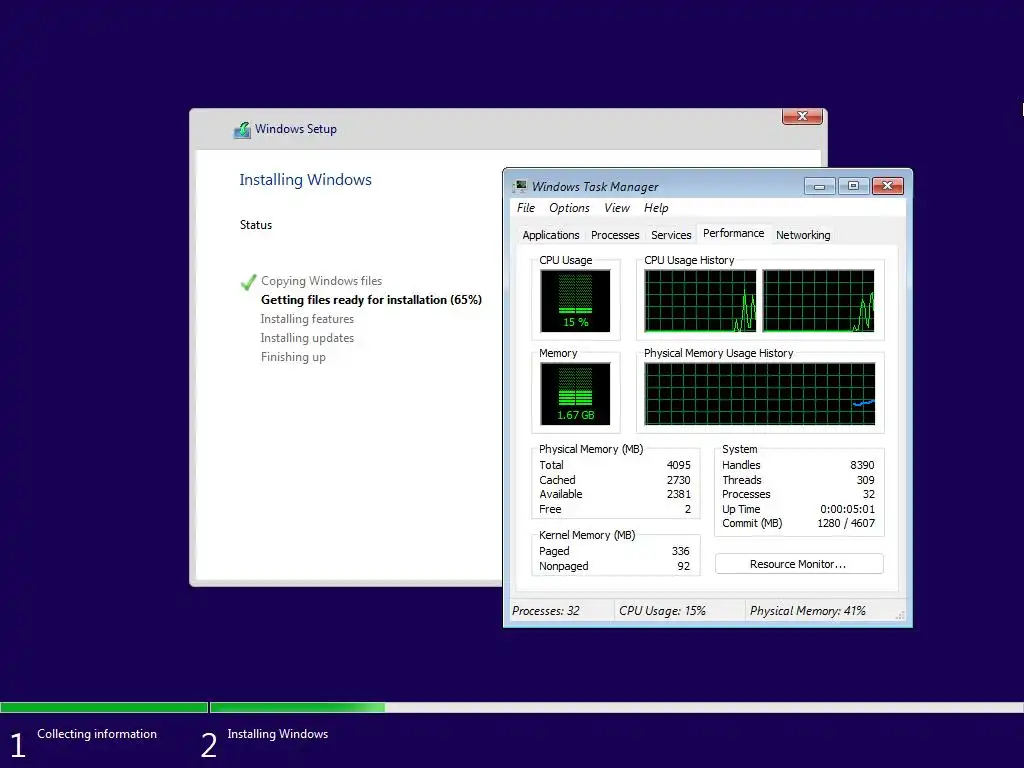Click the 'Installing Windows' heading in Setup

point(305,180)
